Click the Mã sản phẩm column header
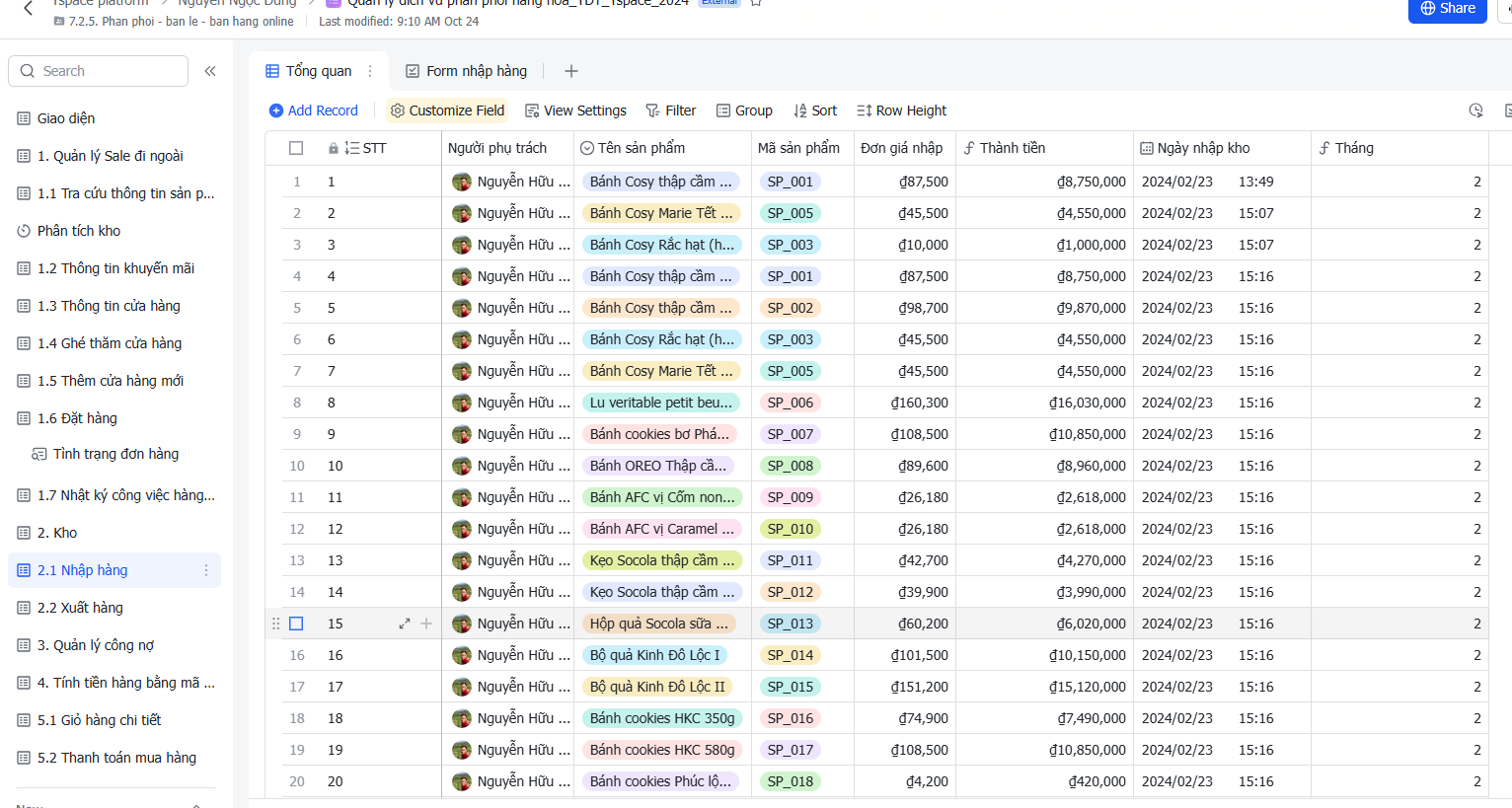The width and height of the screenshot is (1512, 808). (x=802, y=148)
